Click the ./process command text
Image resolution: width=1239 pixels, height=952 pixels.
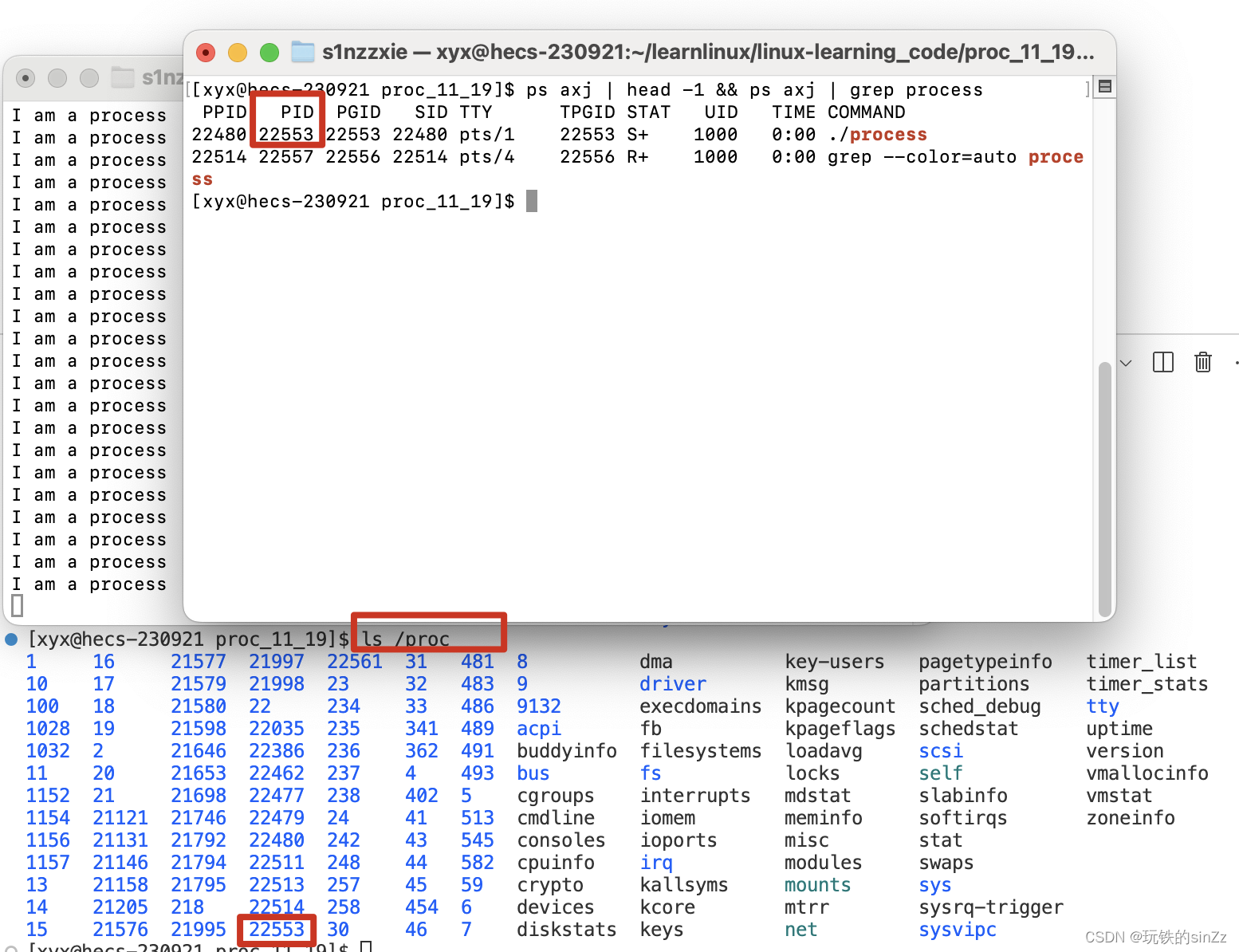pos(878,135)
